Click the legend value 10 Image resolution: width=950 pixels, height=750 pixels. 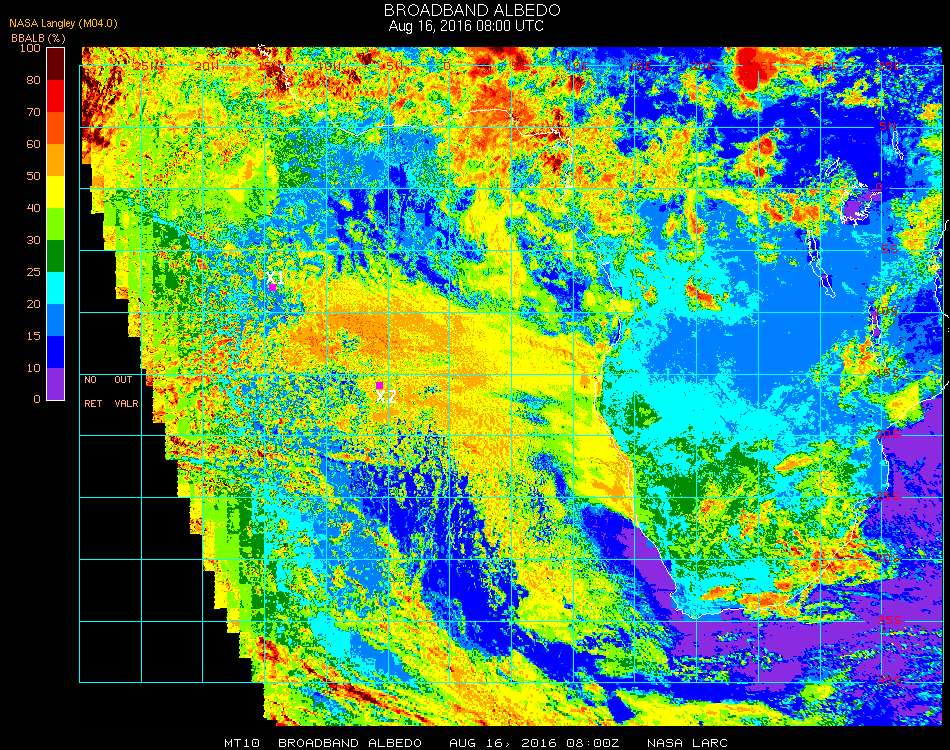pos(33,368)
